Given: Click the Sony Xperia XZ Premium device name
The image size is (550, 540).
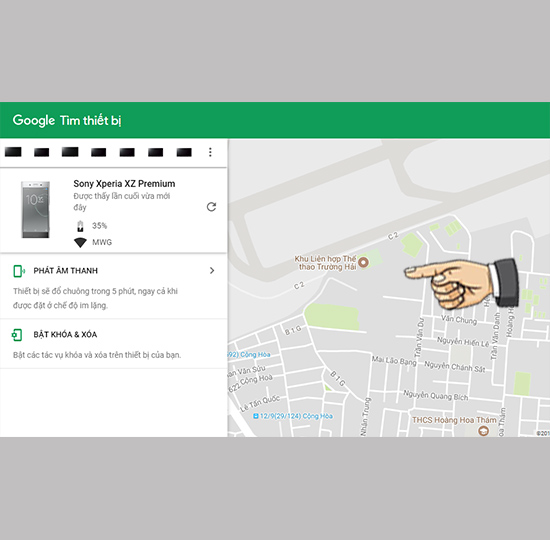Looking at the screenshot, I should click(x=124, y=184).
